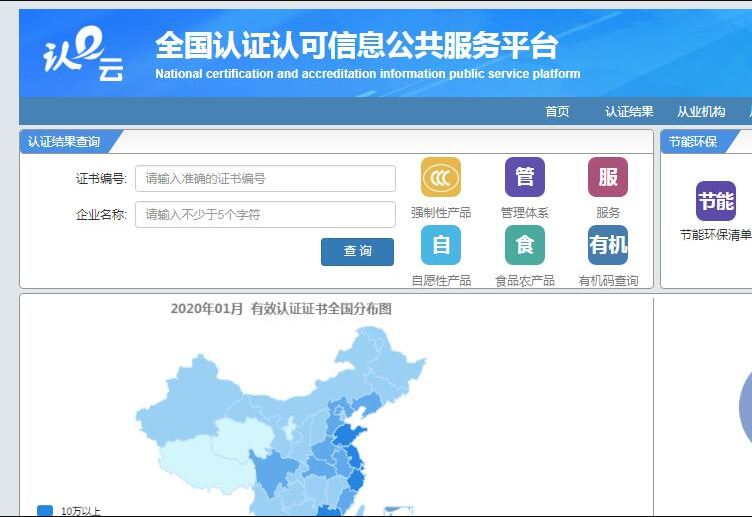Select 从业机构 in the navigation bar
Image resolution: width=752 pixels, height=517 pixels.
701,112
